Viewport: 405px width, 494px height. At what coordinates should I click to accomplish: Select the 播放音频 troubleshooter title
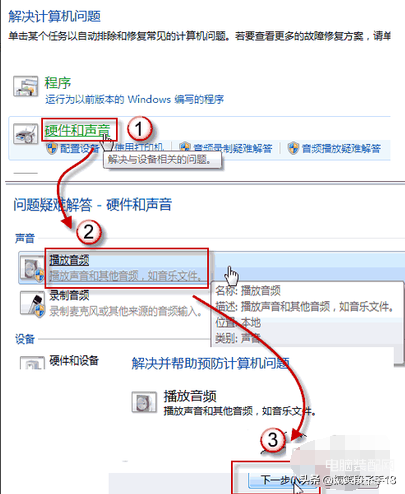(x=69, y=260)
